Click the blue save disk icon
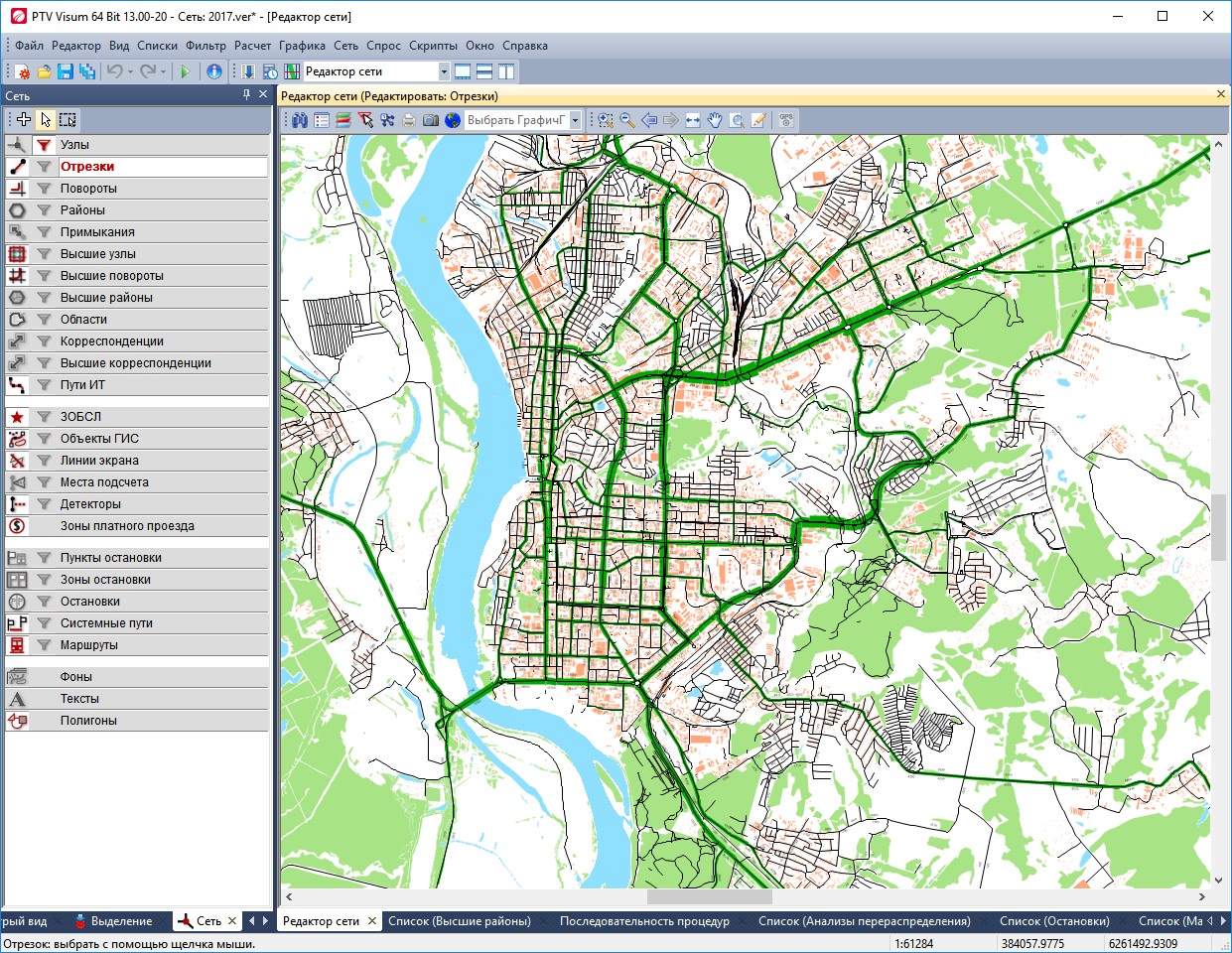 [x=66, y=71]
